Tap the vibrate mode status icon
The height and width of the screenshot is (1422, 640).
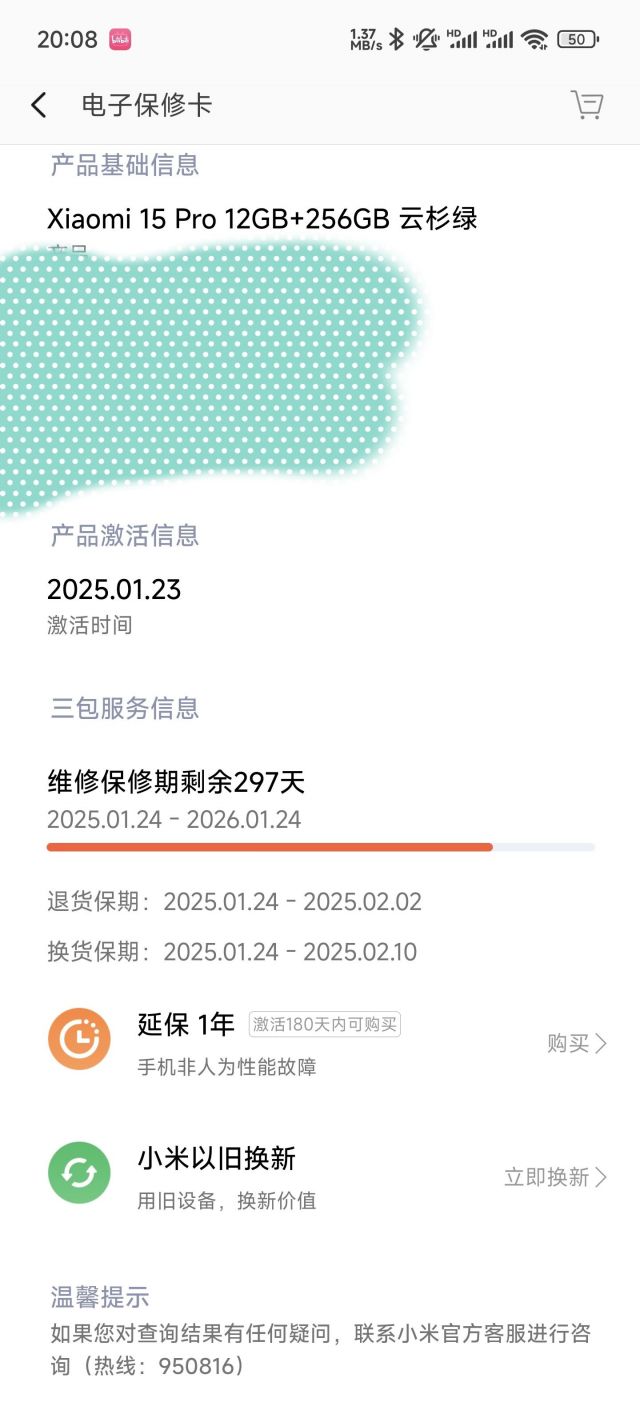pos(424,38)
